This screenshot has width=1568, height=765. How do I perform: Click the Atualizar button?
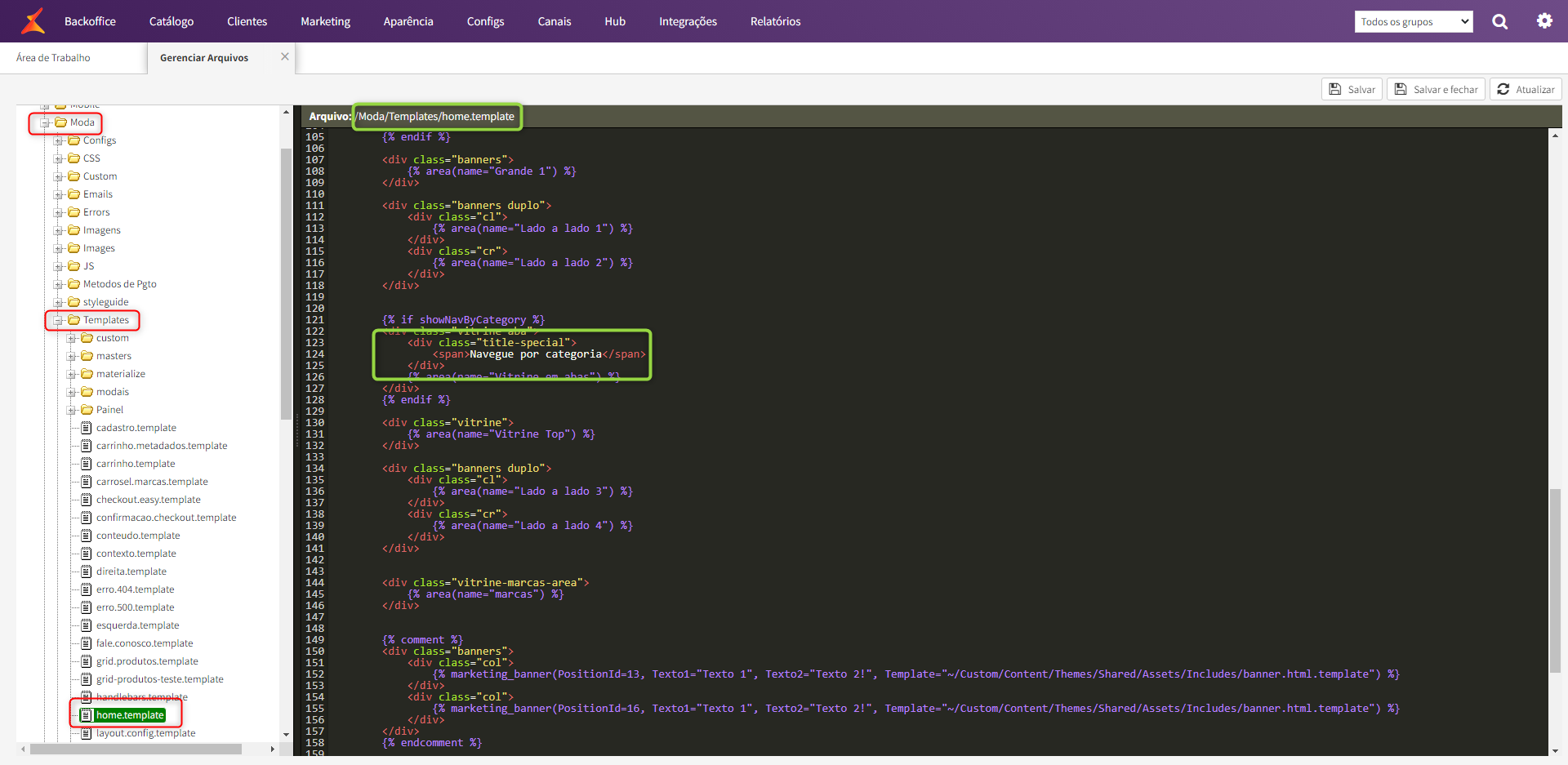point(1526,89)
